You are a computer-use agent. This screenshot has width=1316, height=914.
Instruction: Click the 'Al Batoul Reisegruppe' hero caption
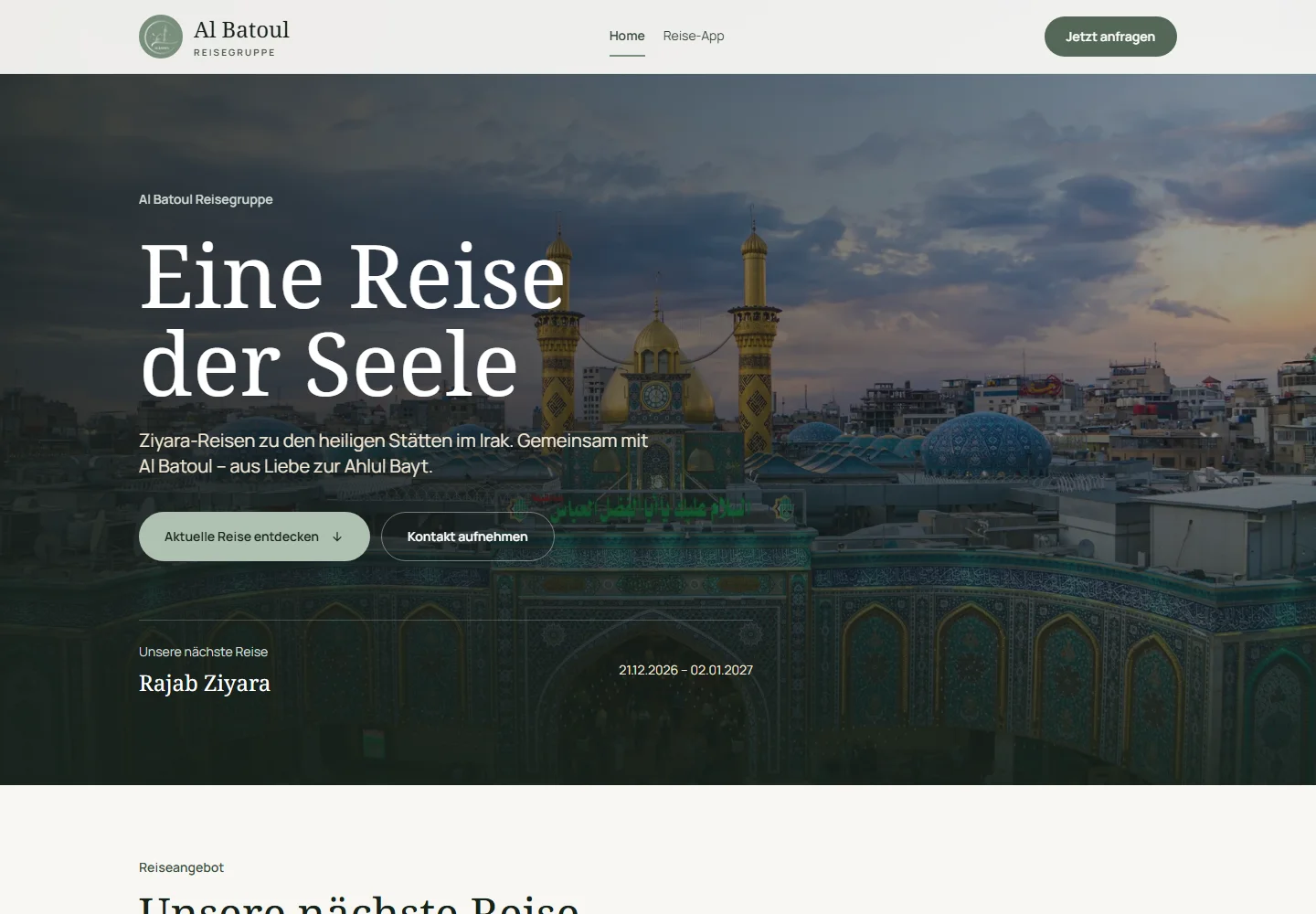[x=206, y=199]
